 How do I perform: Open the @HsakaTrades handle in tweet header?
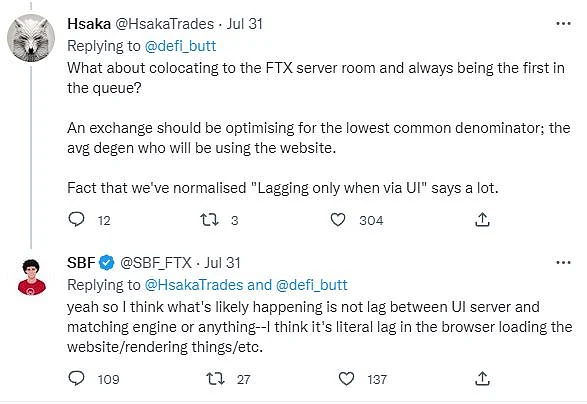click(x=164, y=24)
